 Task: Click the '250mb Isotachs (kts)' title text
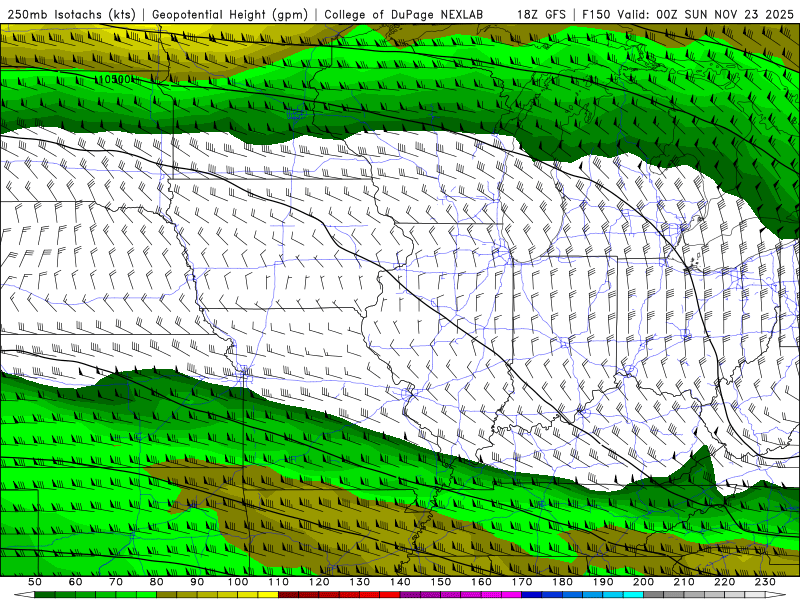pyautogui.click(x=72, y=14)
